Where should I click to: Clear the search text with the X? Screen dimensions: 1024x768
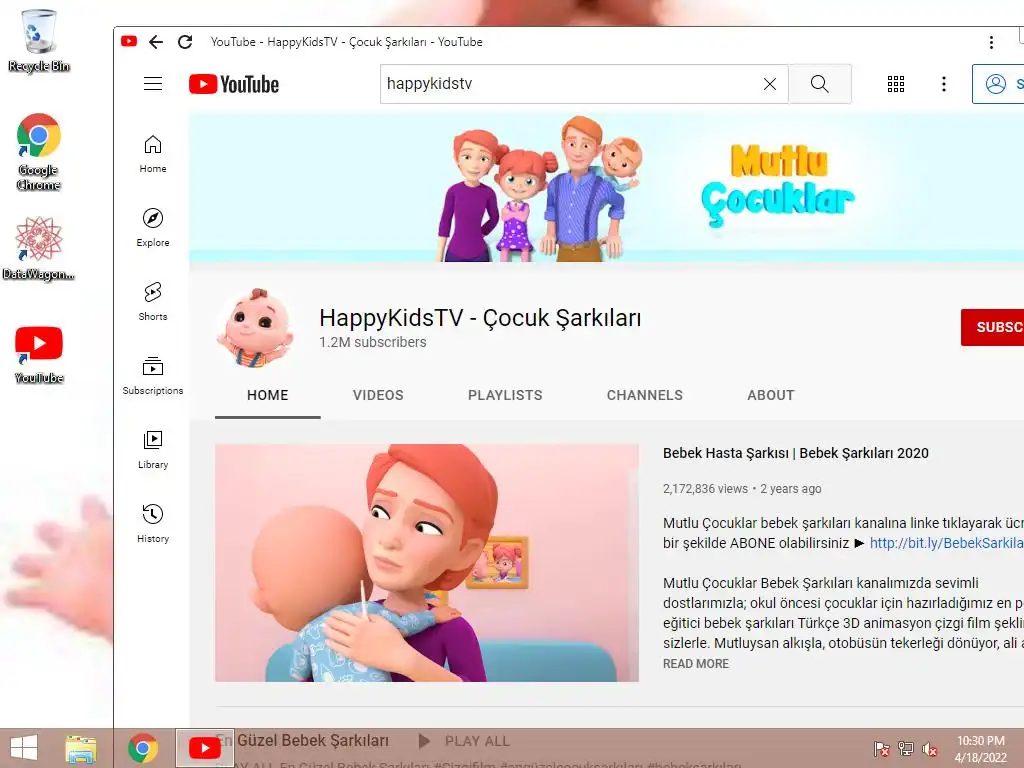770,84
